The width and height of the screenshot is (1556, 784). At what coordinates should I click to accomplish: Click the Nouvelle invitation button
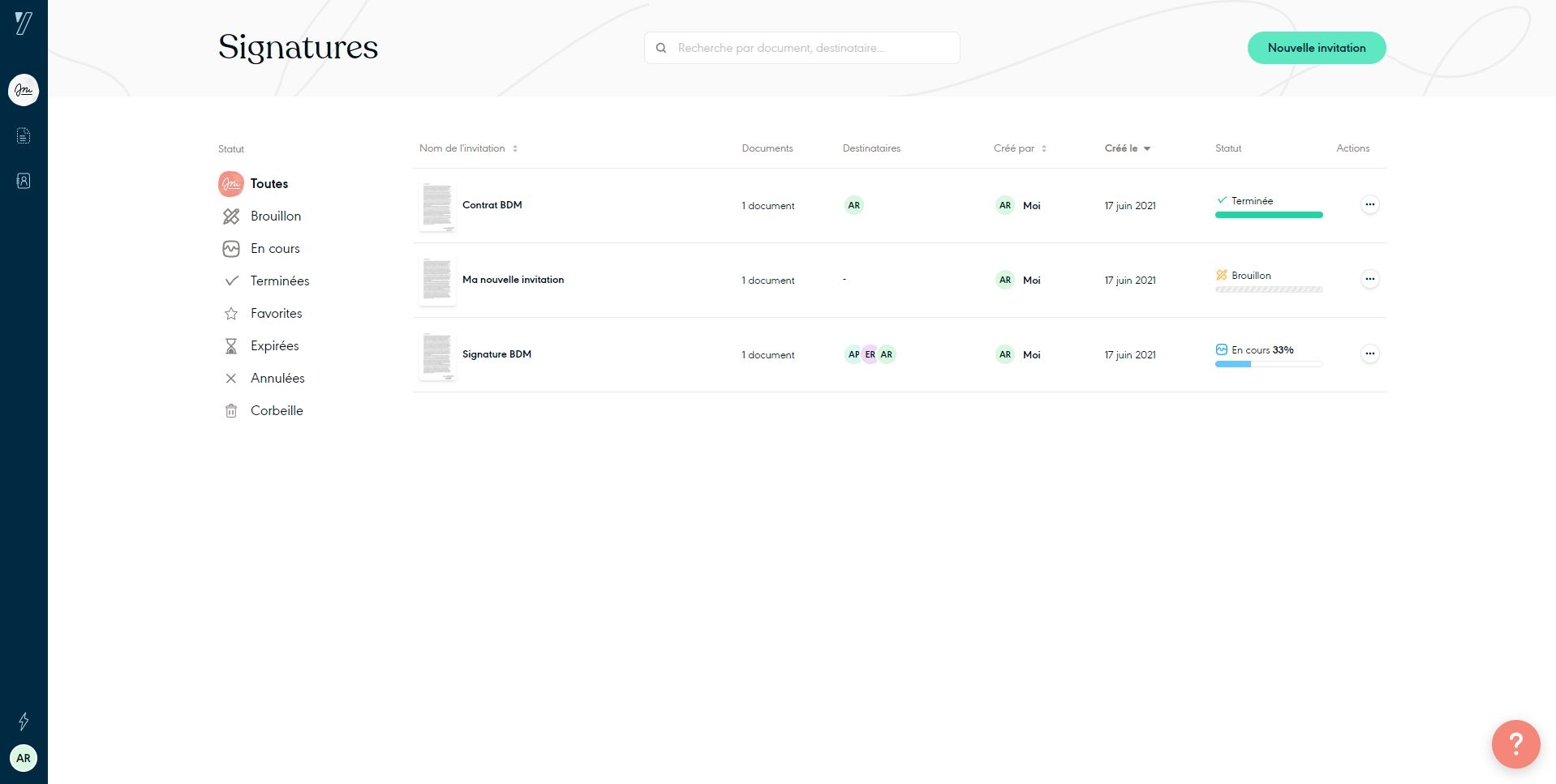tap(1316, 48)
